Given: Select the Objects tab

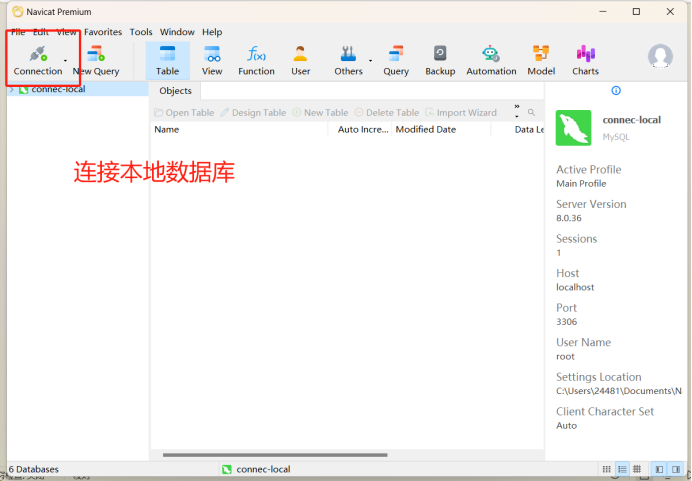Looking at the screenshot, I should tap(175, 91).
